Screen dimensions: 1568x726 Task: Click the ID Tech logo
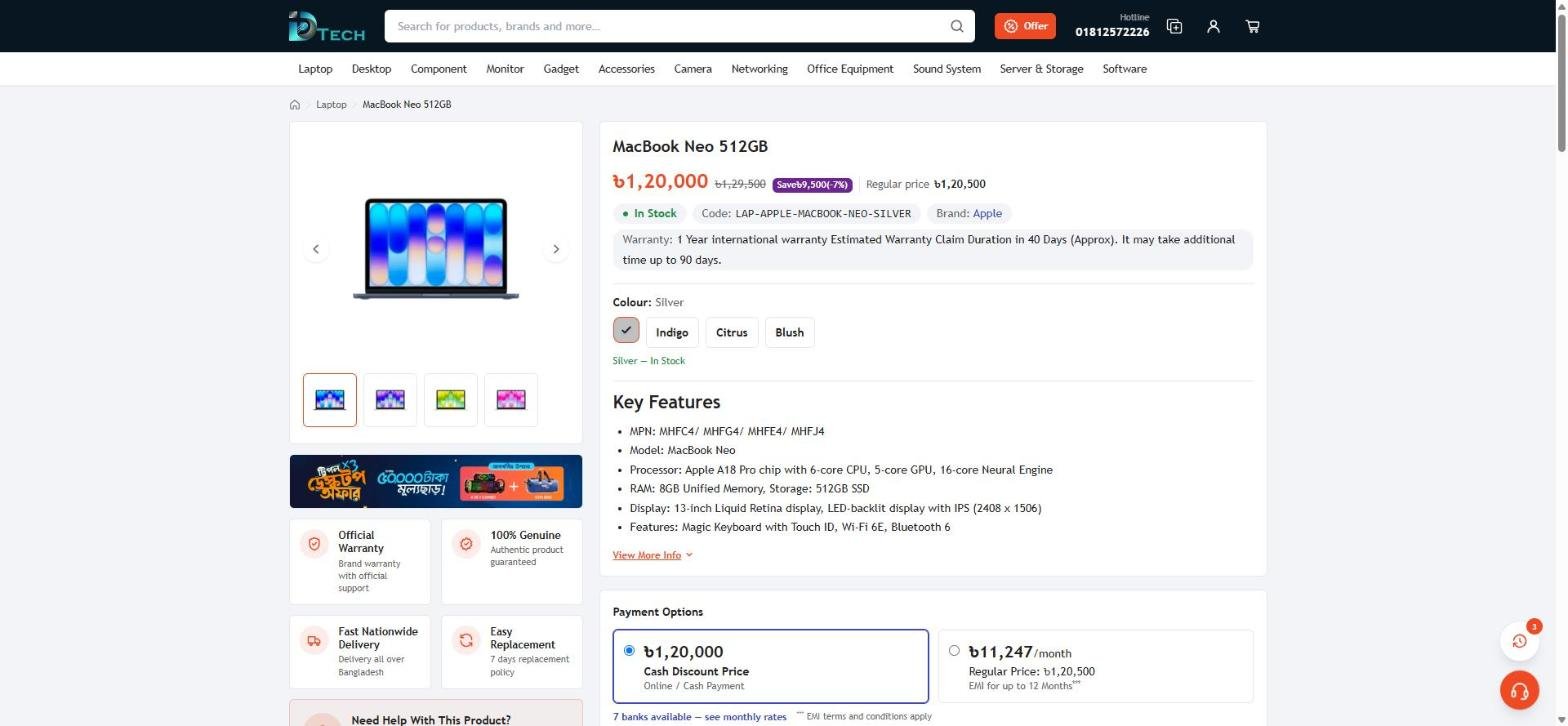(327, 26)
